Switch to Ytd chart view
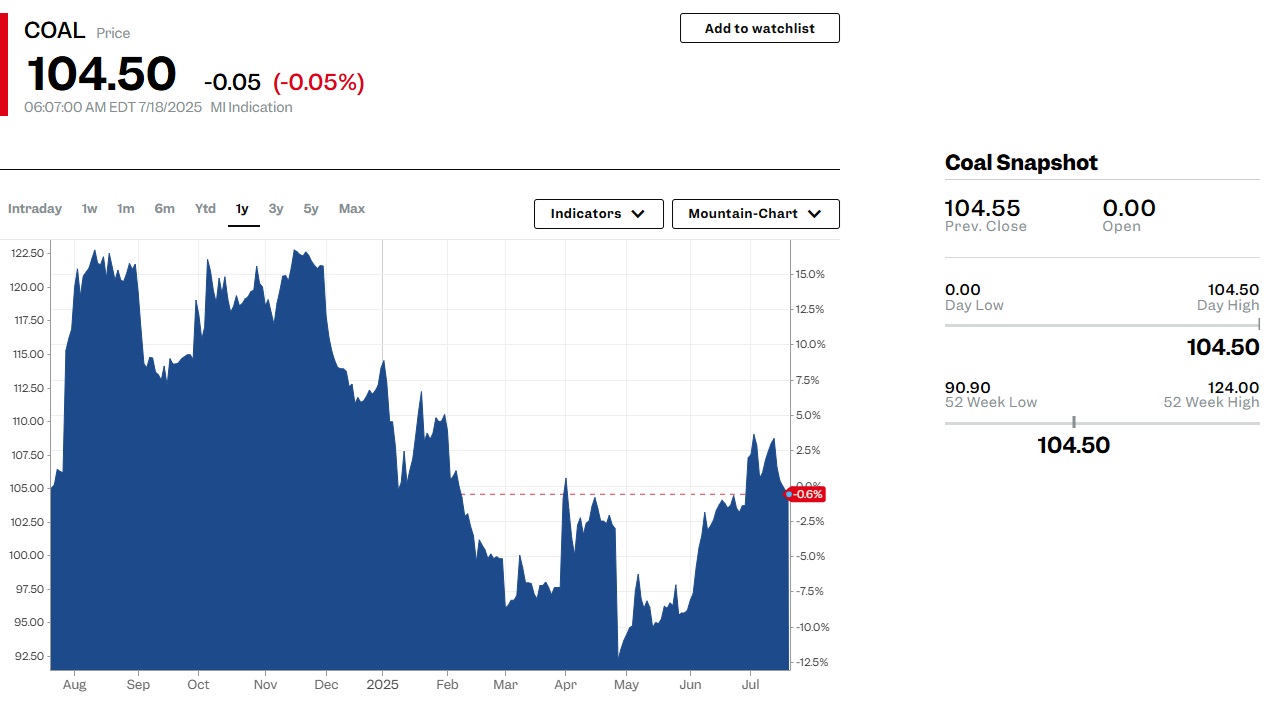This screenshot has width=1273, height=719. (x=205, y=209)
